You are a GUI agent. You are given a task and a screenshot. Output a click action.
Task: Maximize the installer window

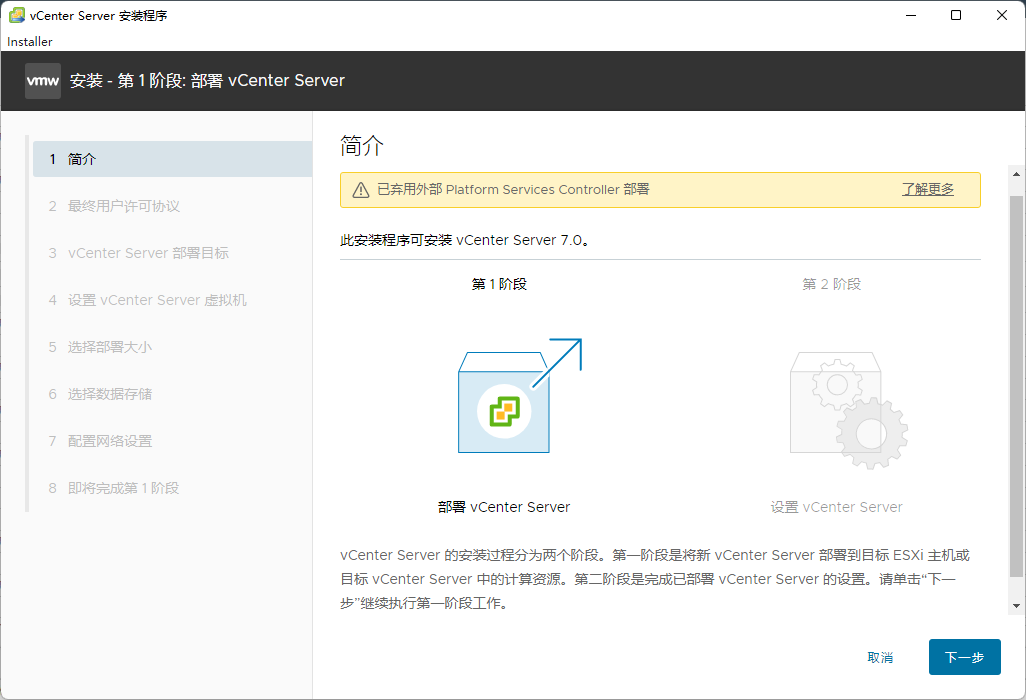956,15
